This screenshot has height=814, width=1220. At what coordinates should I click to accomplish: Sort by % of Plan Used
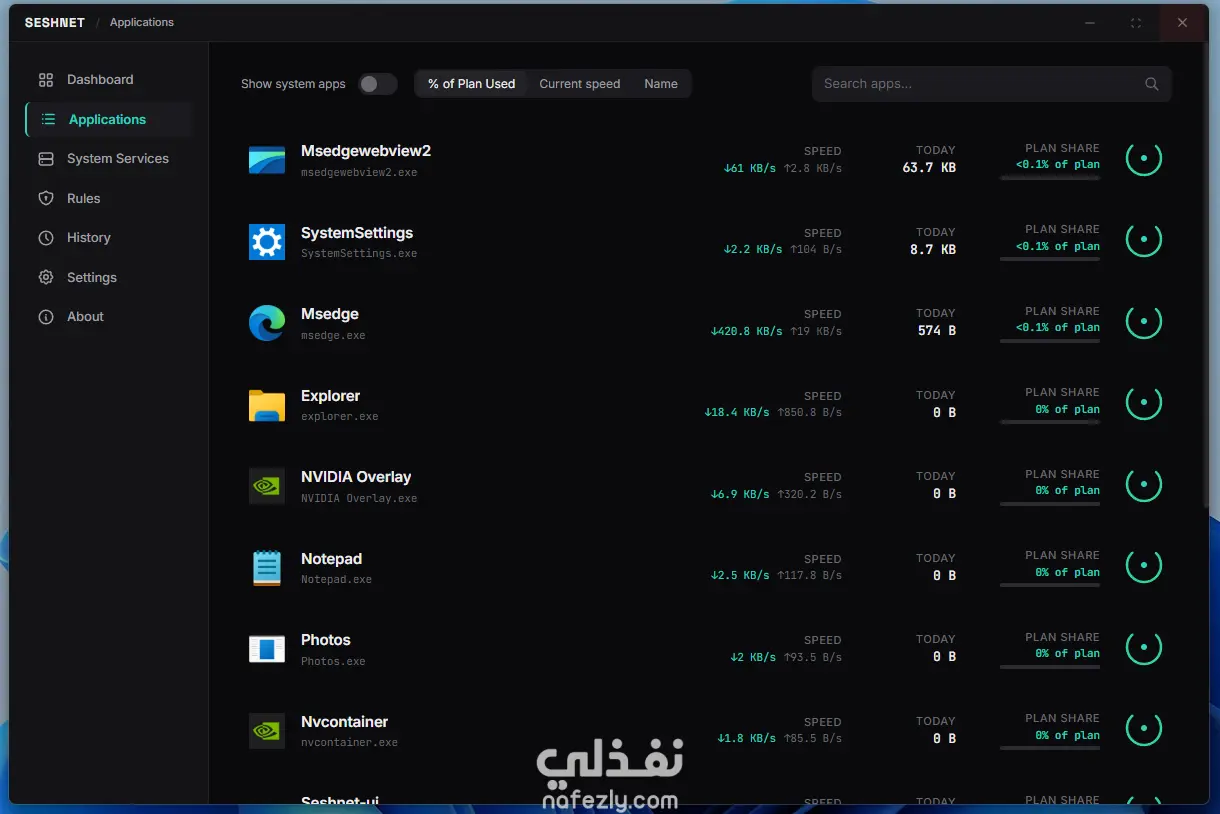click(472, 84)
